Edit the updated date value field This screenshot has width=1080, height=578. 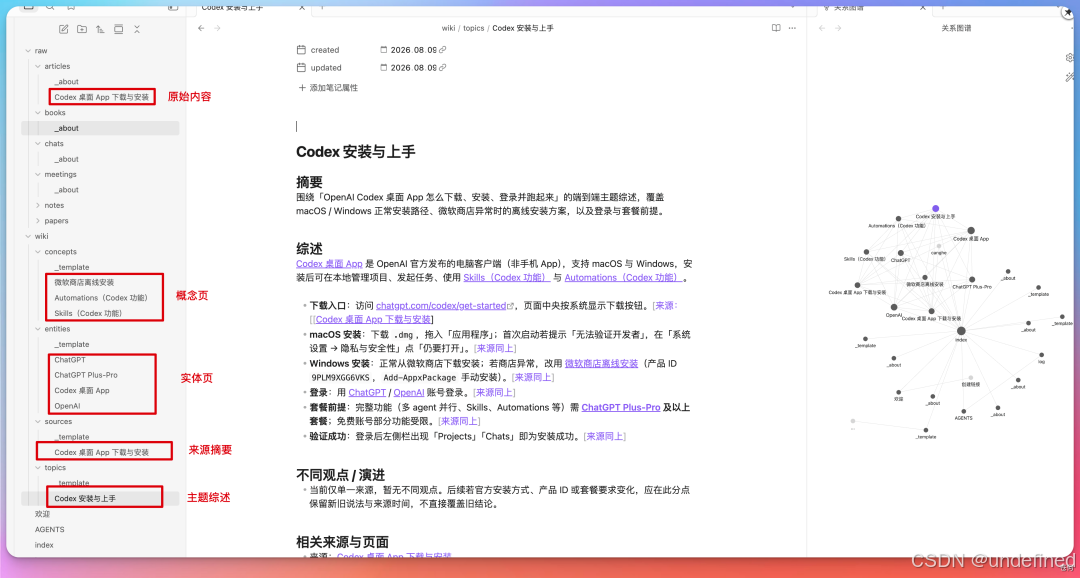tap(413, 68)
